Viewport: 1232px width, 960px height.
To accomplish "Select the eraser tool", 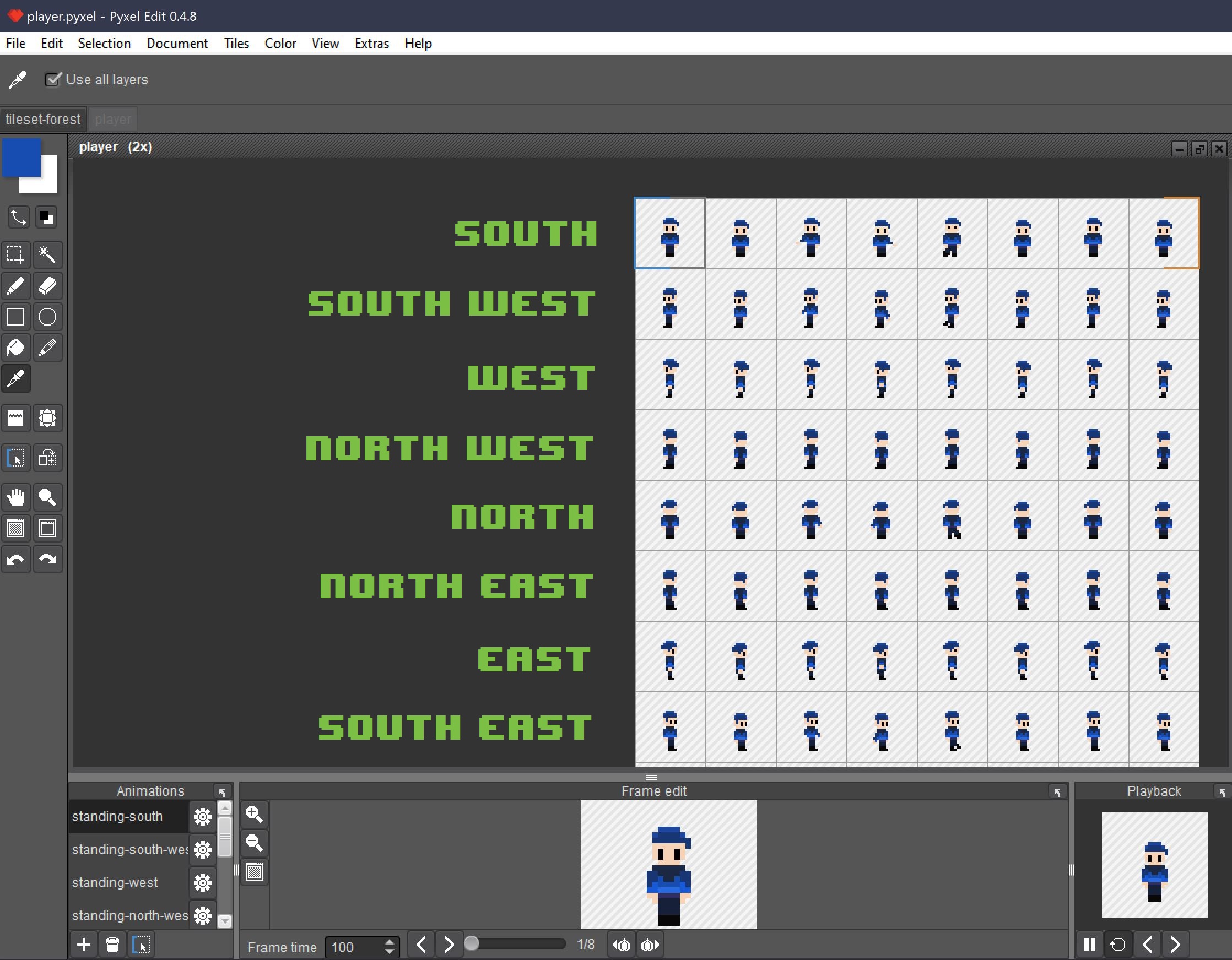I will tap(46, 288).
